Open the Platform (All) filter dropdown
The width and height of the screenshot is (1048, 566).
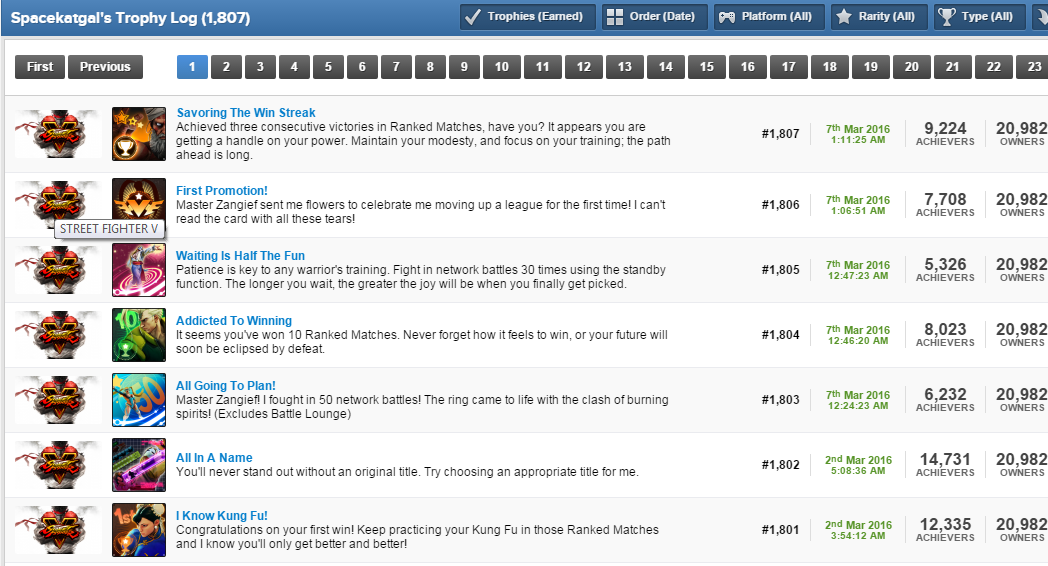click(x=769, y=17)
